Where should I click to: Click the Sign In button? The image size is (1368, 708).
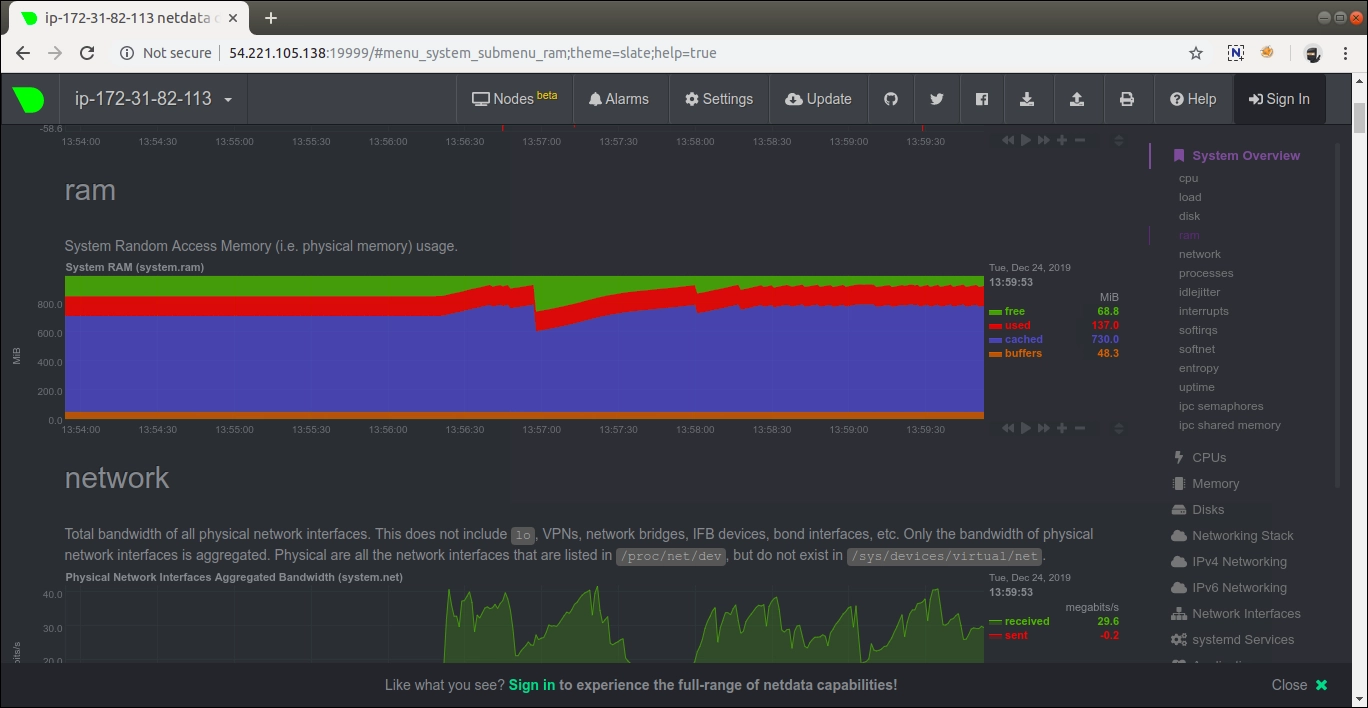[x=1279, y=99]
